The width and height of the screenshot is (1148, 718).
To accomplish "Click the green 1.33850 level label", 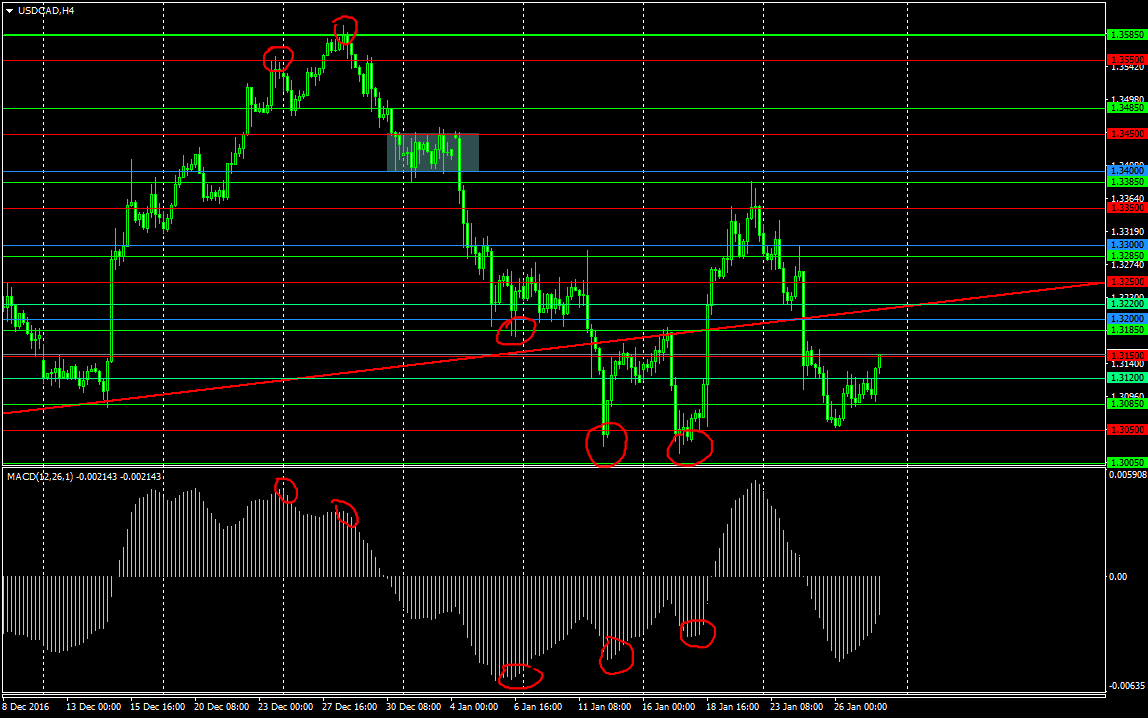I will pyautogui.click(x=1127, y=182).
